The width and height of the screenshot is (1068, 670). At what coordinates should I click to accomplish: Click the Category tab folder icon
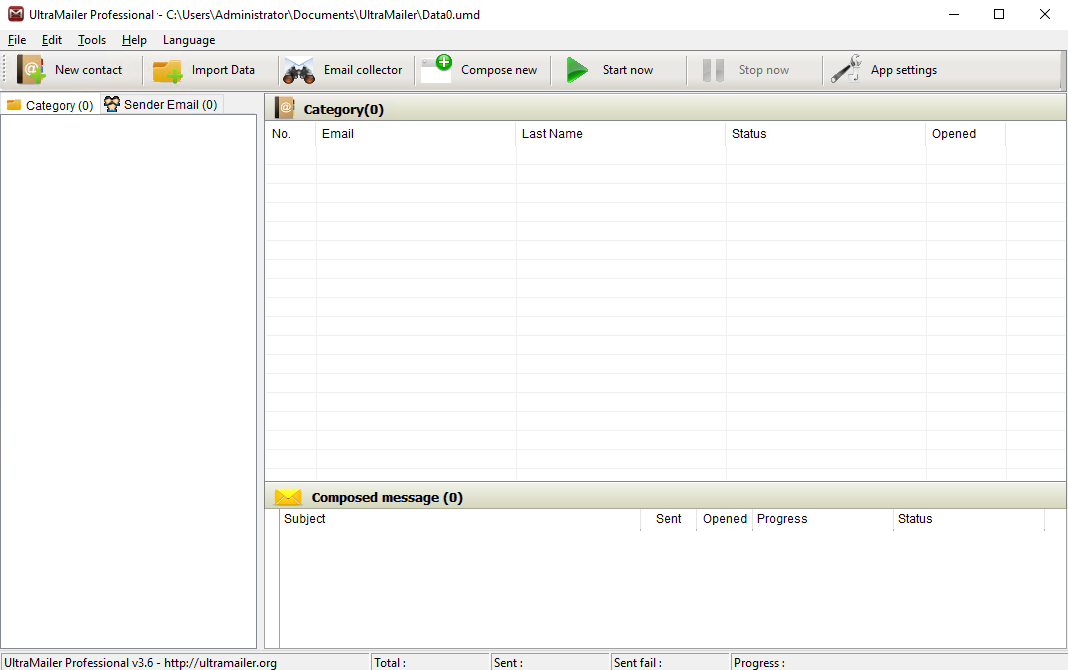click(14, 105)
